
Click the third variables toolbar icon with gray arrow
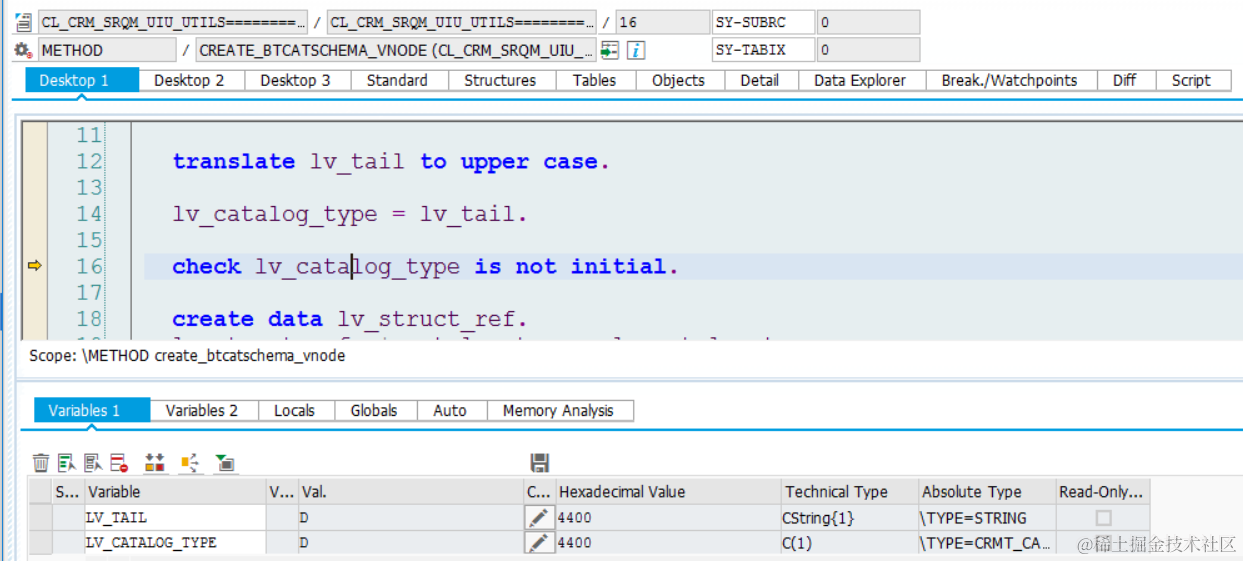(x=93, y=462)
